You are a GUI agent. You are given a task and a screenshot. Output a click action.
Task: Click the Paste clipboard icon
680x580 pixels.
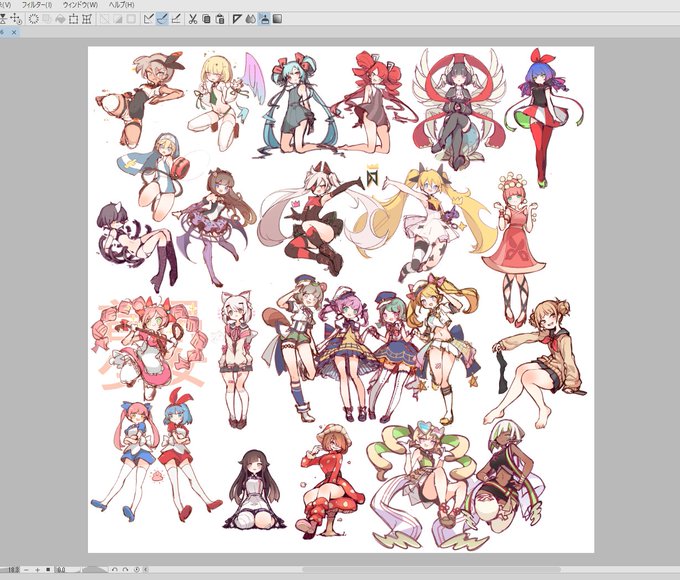pos(220,19)
